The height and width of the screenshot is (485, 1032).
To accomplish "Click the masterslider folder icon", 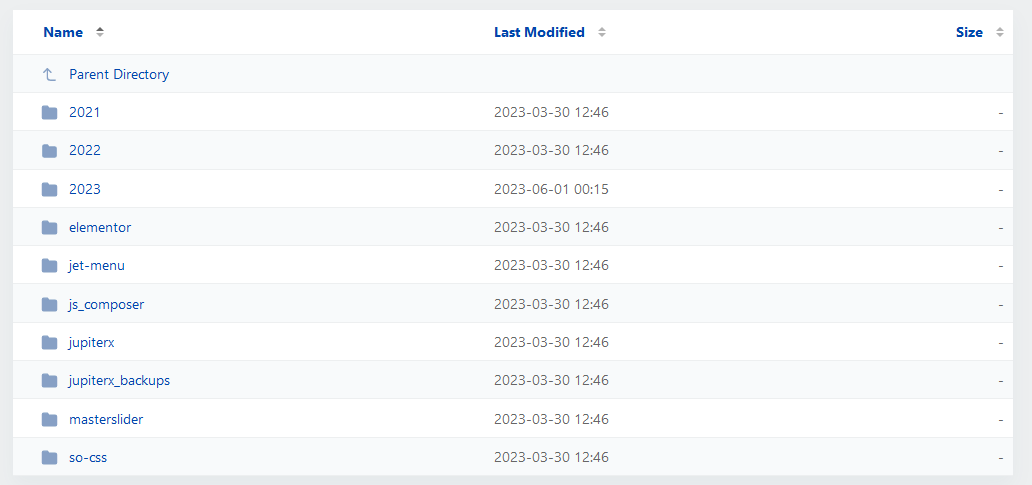I will coord(49,419).
